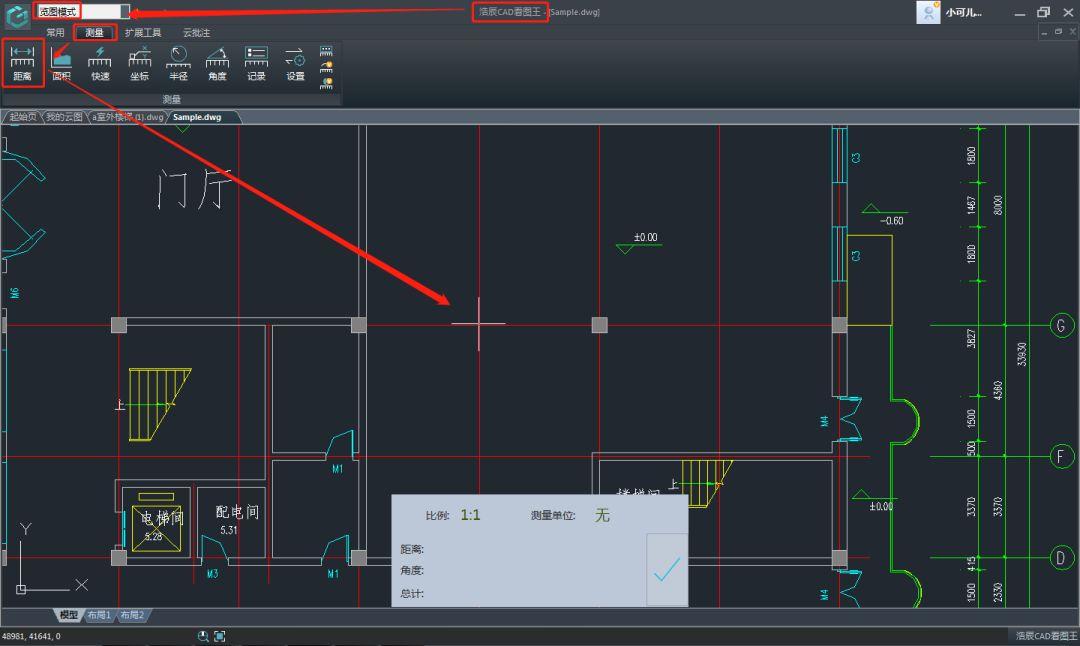Switch to the 云批注 ribbon tab

click(196, 32)
